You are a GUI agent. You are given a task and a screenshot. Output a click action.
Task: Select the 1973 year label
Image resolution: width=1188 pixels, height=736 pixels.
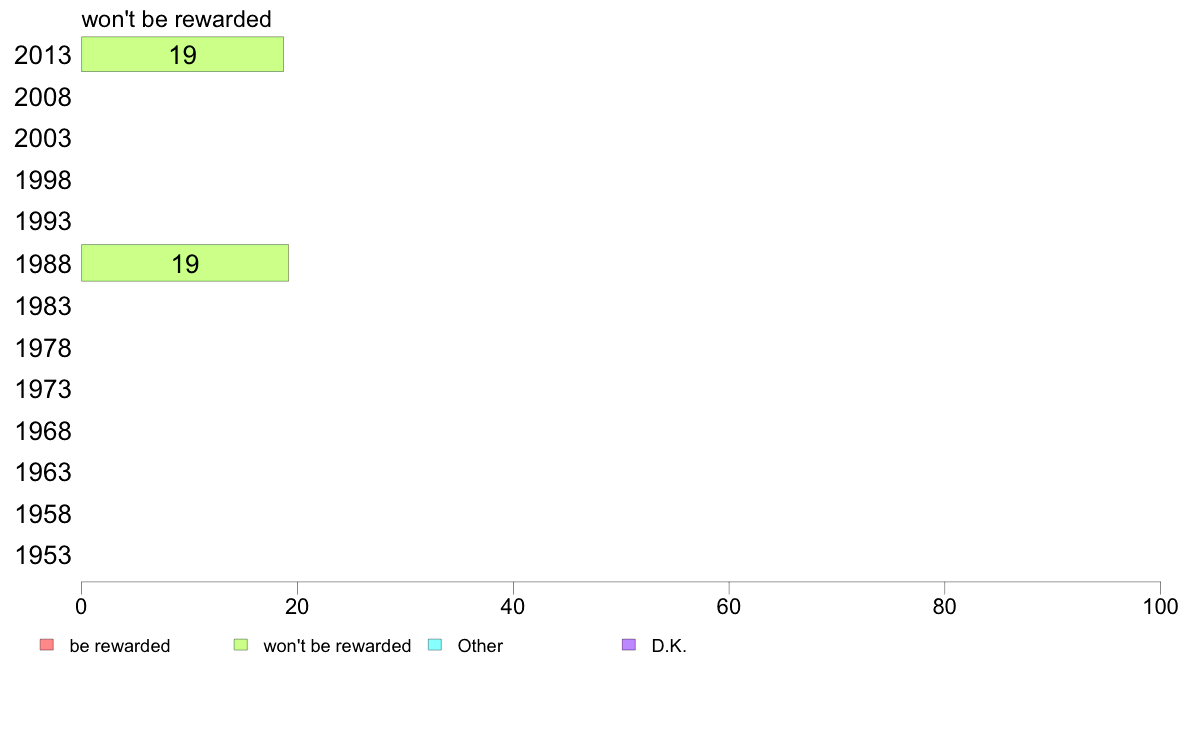pyautogui.click(x=43, y=389)
